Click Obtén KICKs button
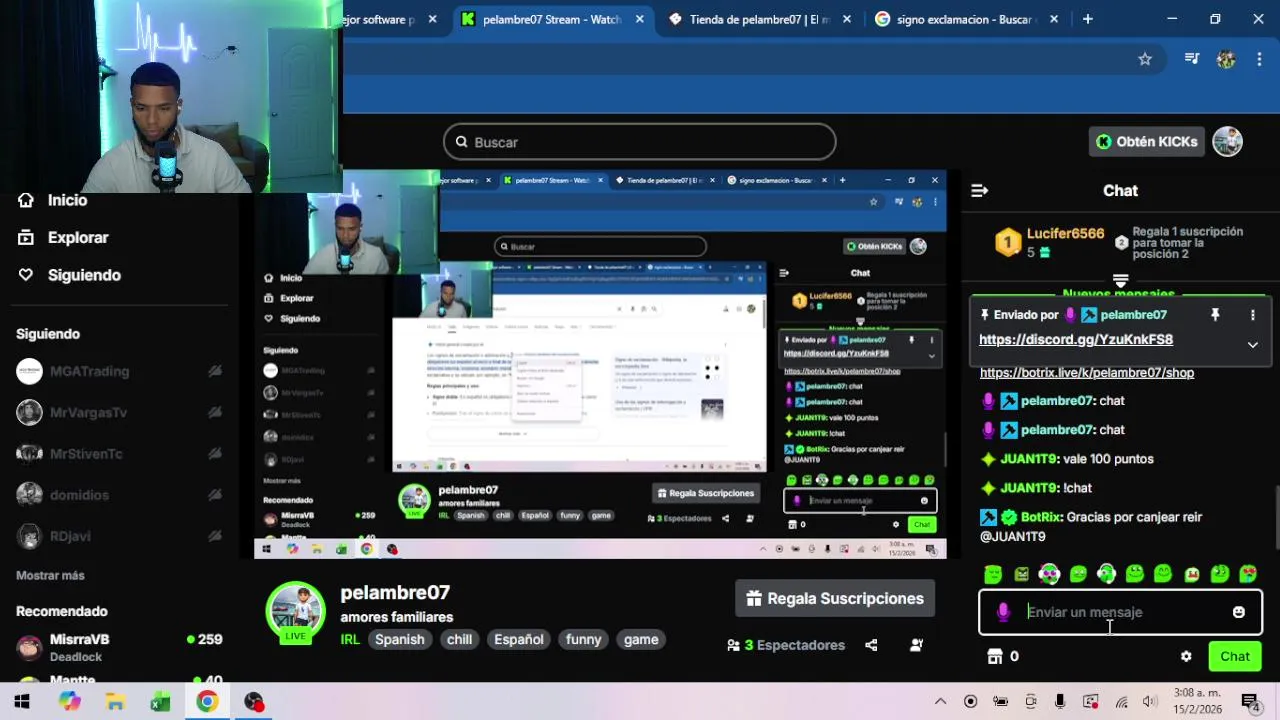Screen dimensions: 1280x720 1145,142
